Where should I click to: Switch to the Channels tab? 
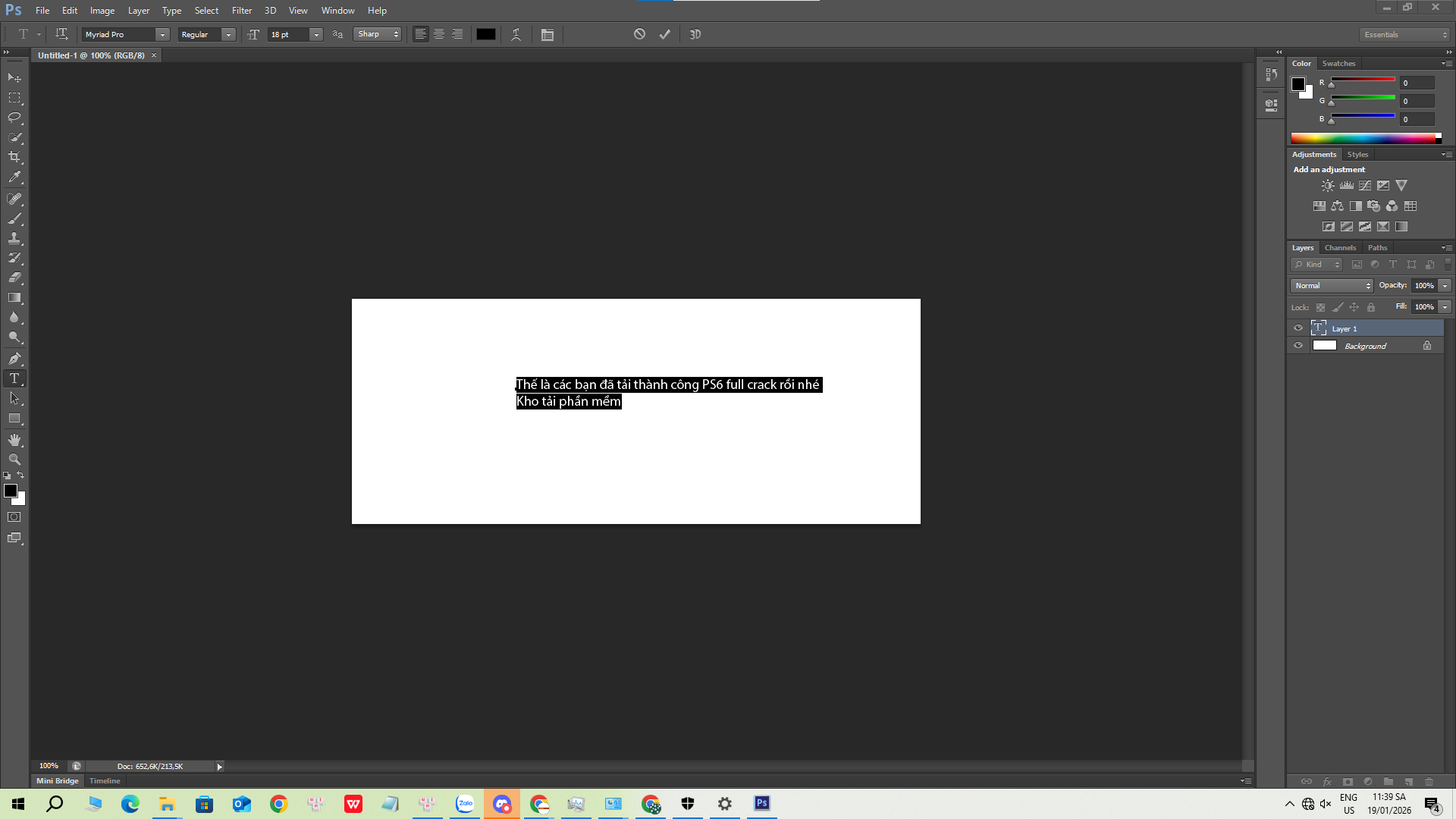click(x=1340, y=248)
